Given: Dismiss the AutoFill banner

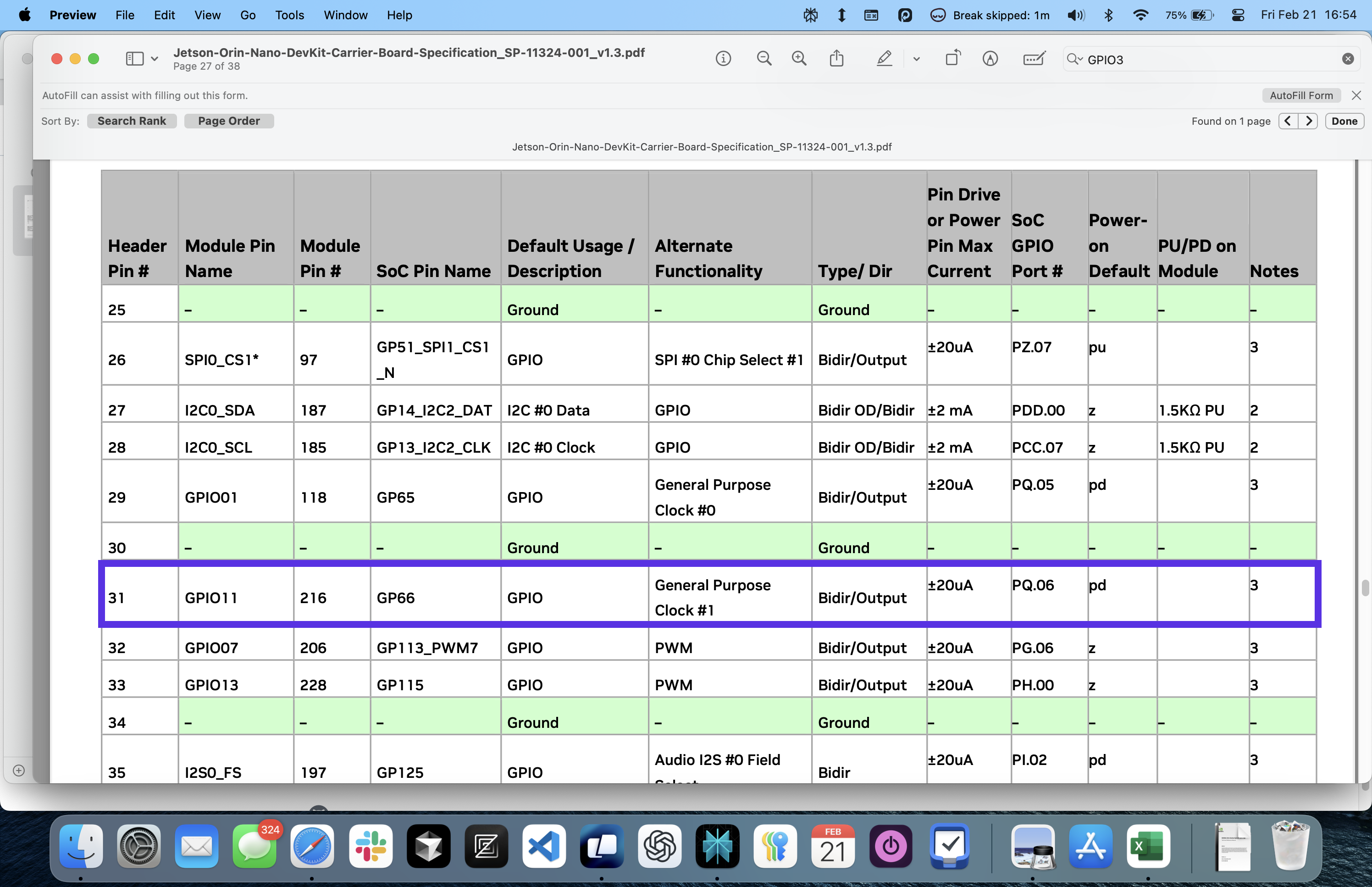Looking at the screenshot, I should pos(1356,95).
